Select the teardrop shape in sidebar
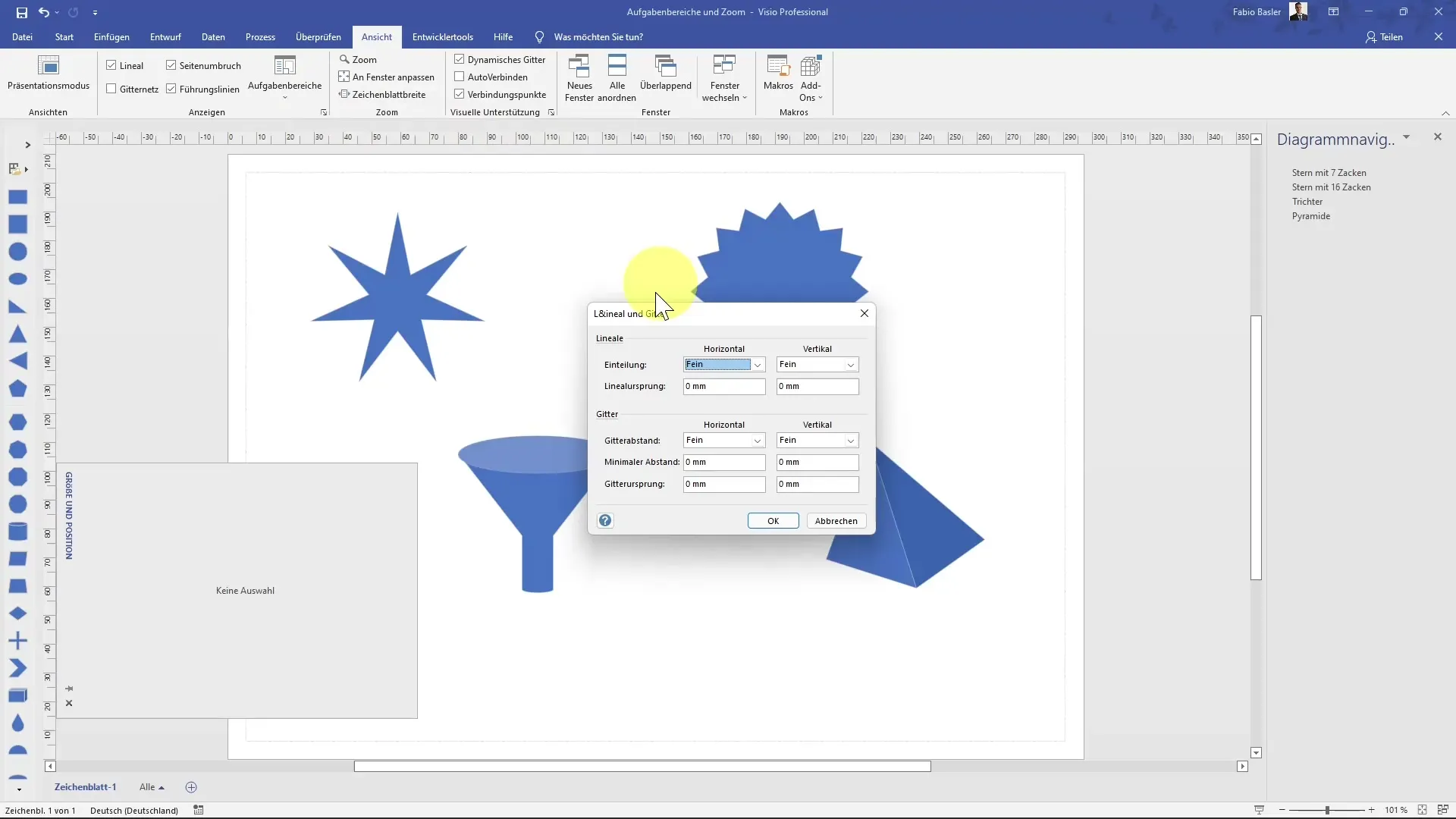Viewport: 1456px width, 819px height. point(17,723)
